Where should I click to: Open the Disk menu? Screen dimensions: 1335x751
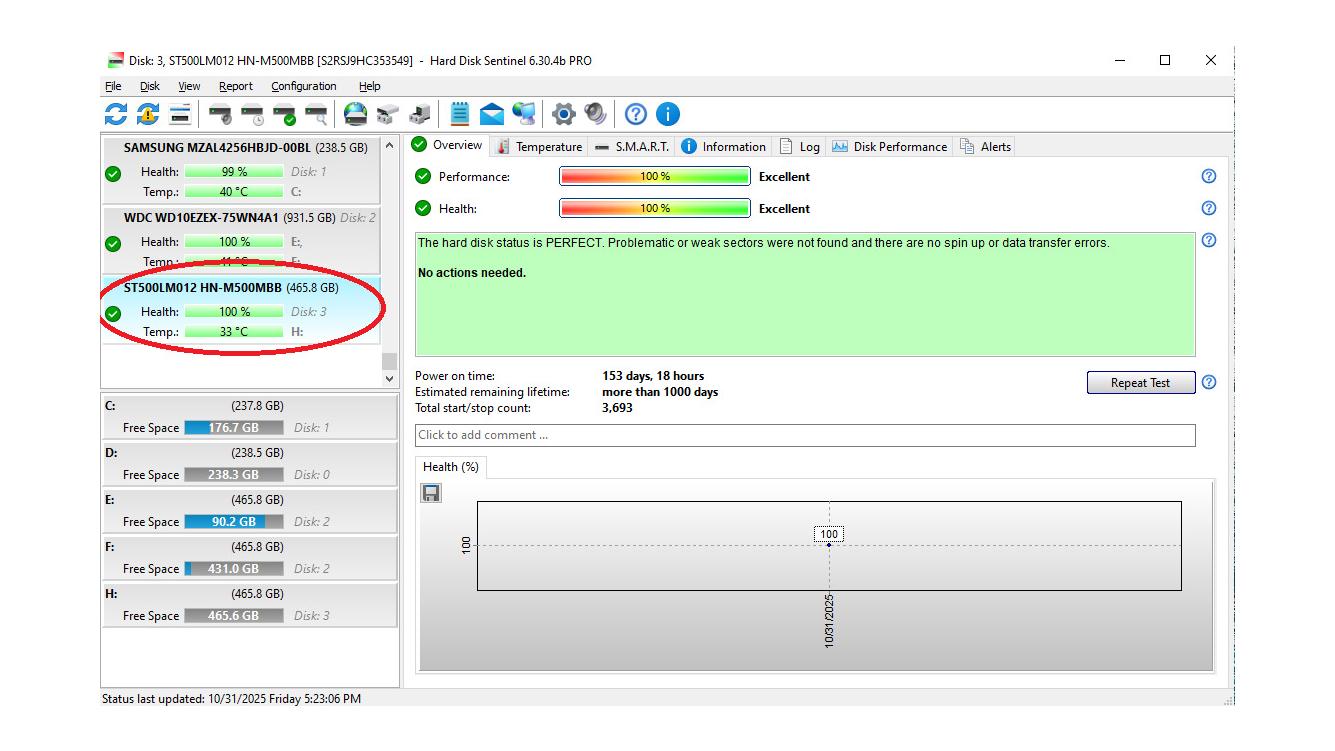click(150, 86)
